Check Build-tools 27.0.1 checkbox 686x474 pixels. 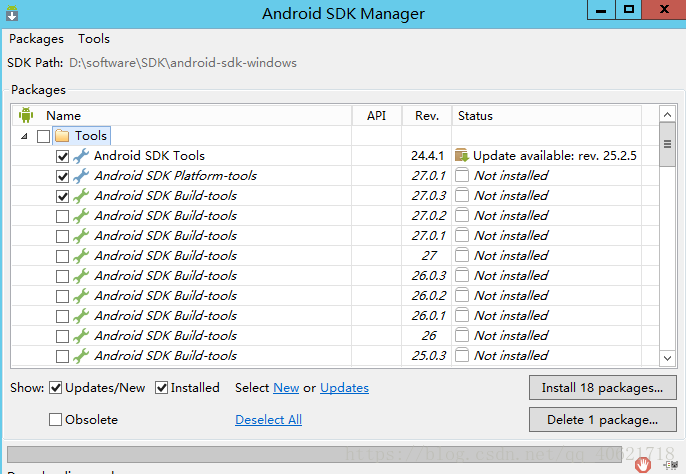(62, 236)
